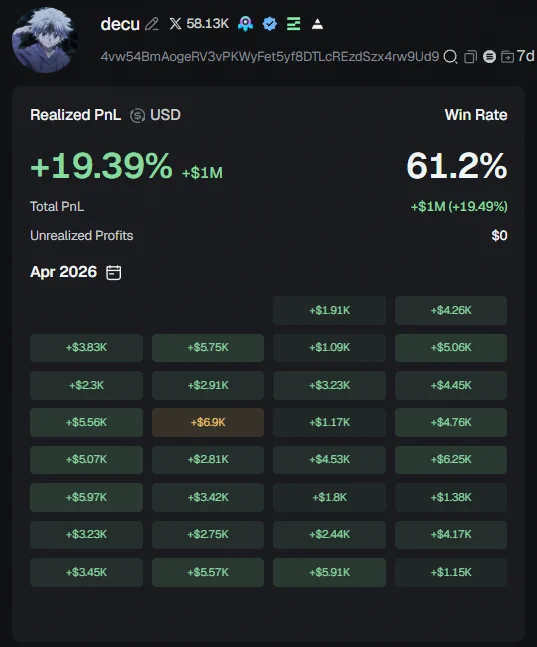This screenshot has width=537, height=647.
Task: Select the +$1.15K day cell
Action: 451,573
